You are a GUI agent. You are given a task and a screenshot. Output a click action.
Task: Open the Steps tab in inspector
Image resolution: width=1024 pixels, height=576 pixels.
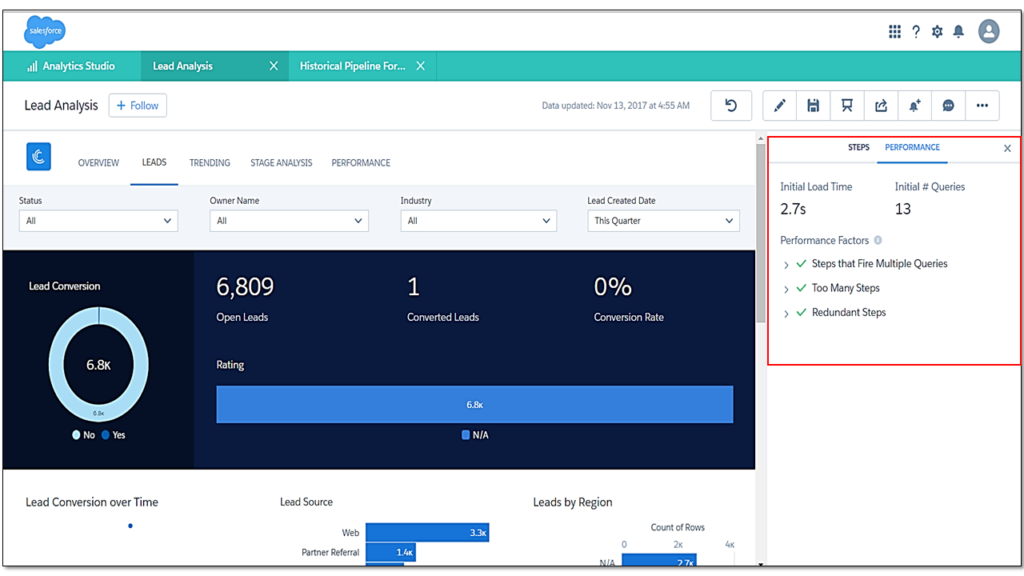[858, 148]
